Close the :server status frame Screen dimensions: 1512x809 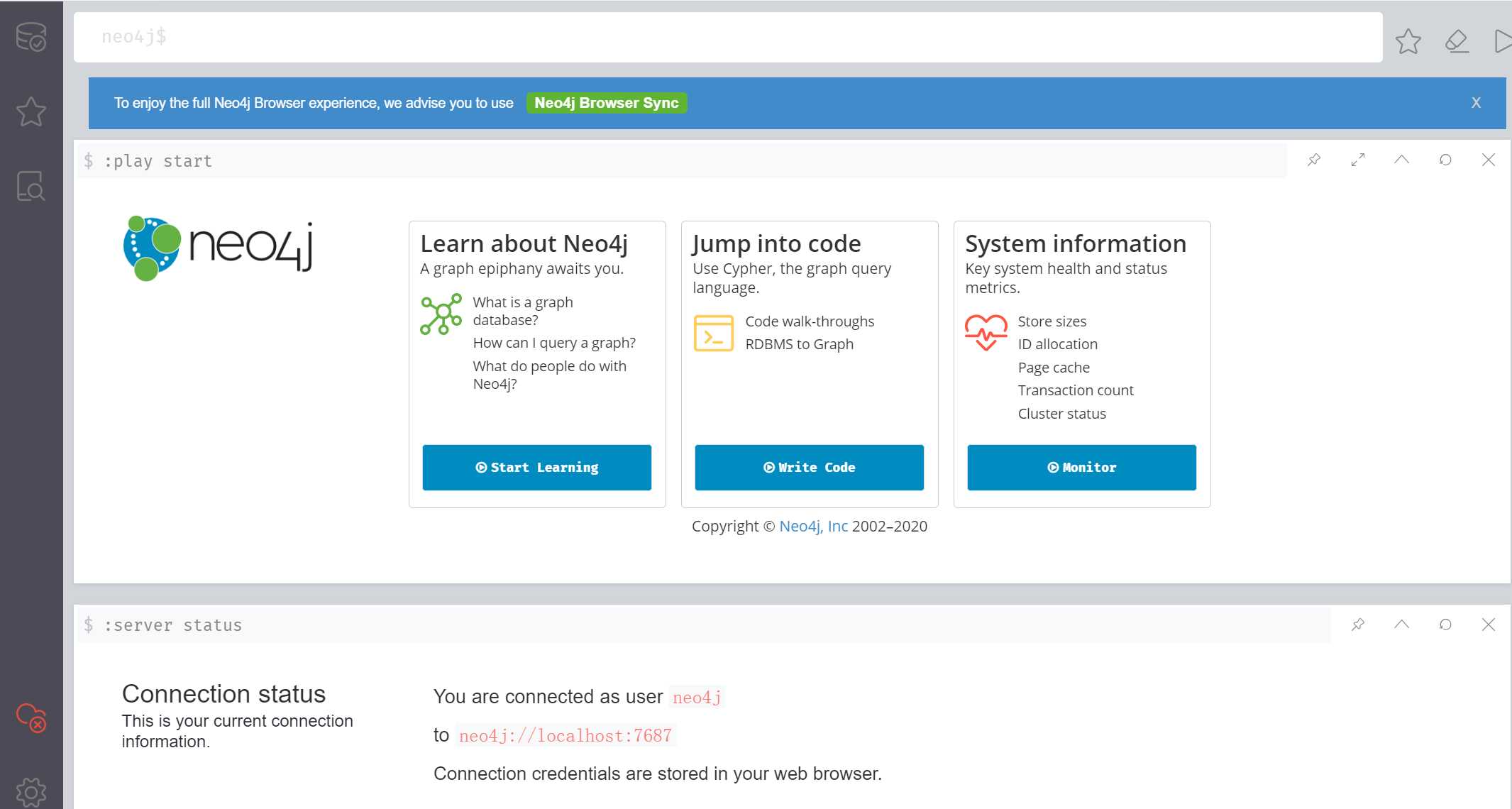tap(1489, 624)
